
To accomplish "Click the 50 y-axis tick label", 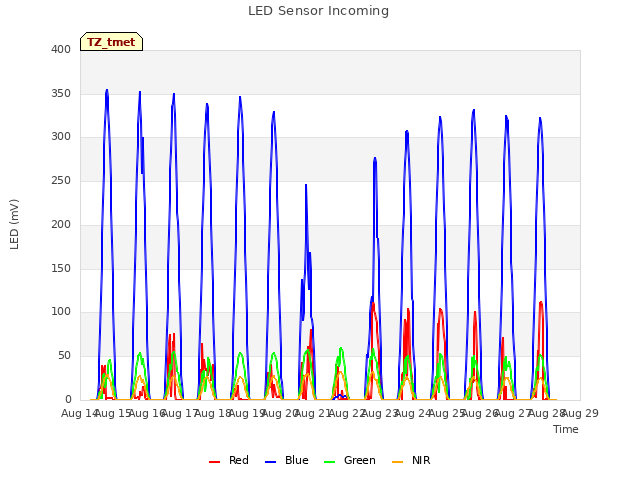I will coord(64,356).
